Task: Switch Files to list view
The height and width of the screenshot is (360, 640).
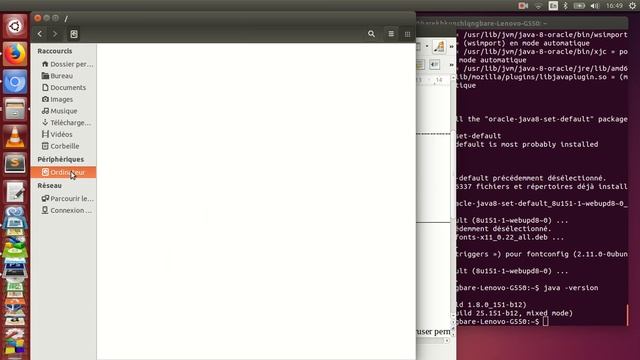Action: (391, 34)
